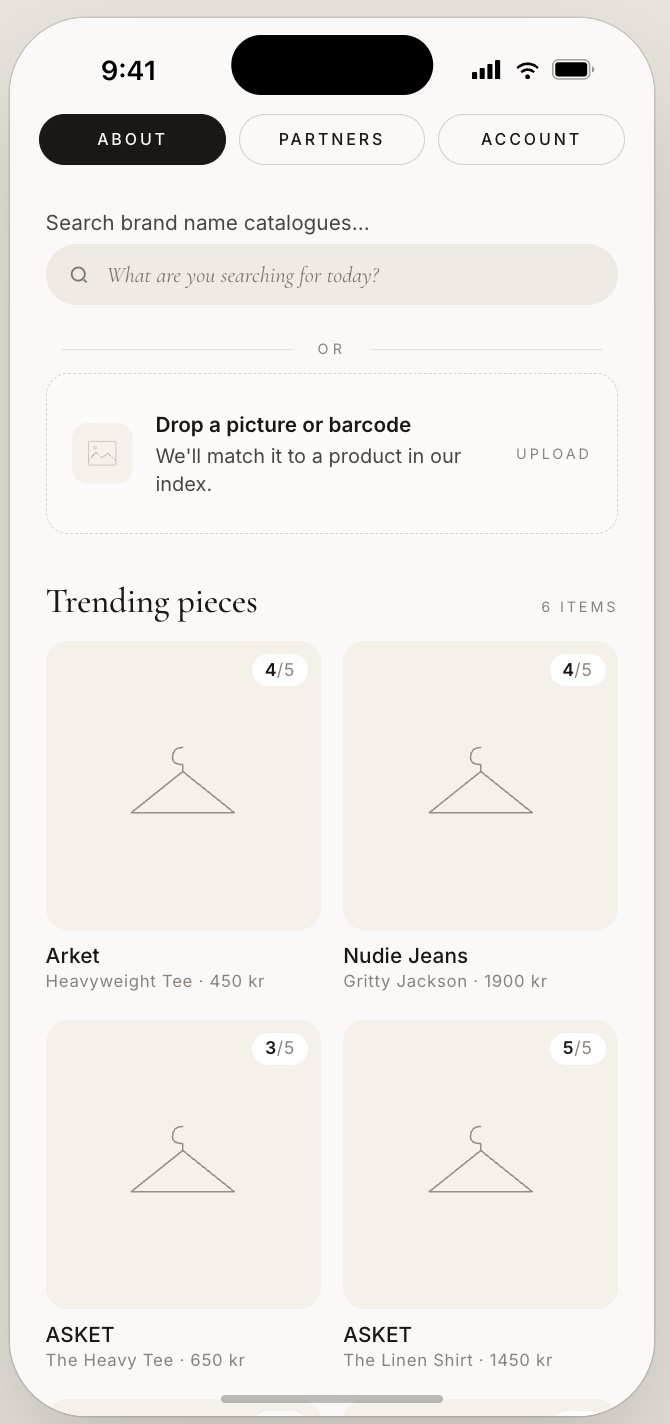Tap the Wi-Fi icon in the status bar
This screenshot has width=670, height=1424.
tap(527, 70)
